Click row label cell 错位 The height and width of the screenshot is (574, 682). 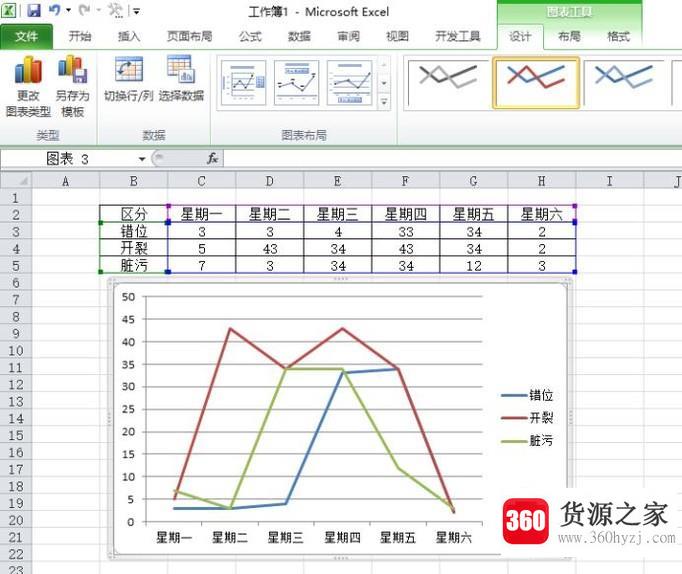pos(134,231)
